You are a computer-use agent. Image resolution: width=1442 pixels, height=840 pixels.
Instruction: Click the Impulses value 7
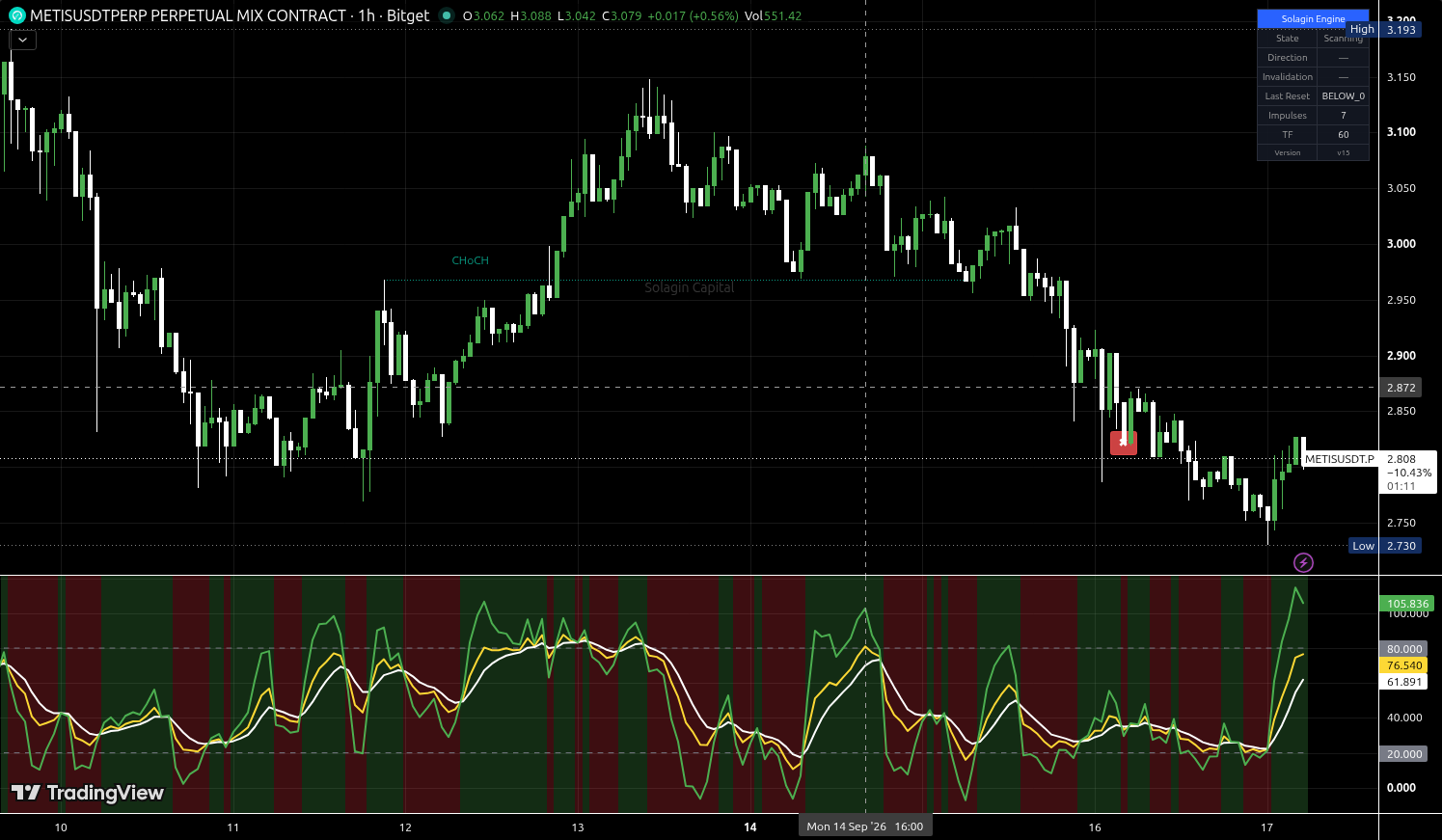1344,116
